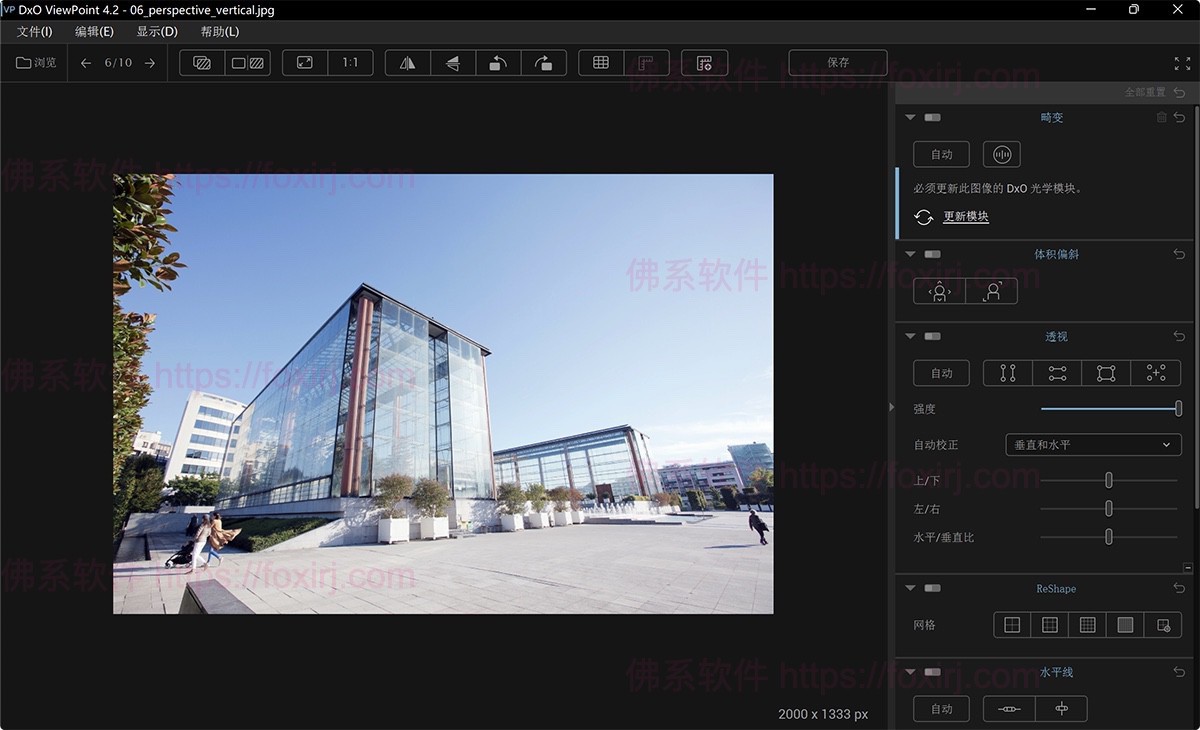Toggle the grid overlay in the toolbar
The width and height of the screenshot is (1200, 730).
pos(601,62)
